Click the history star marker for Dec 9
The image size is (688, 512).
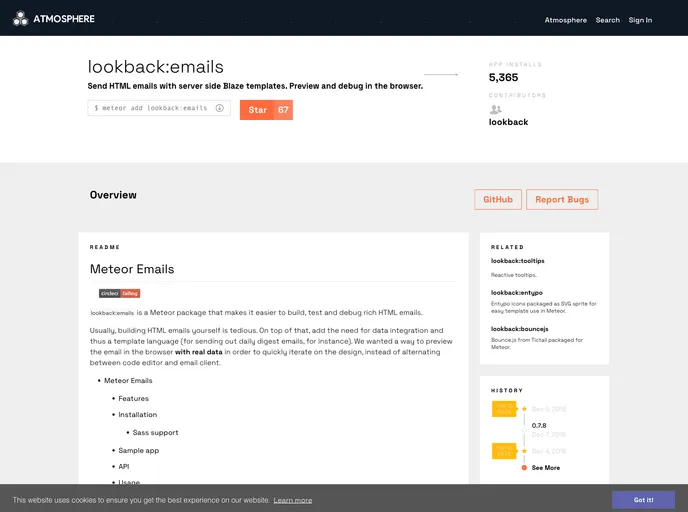[x=524, y=409]
